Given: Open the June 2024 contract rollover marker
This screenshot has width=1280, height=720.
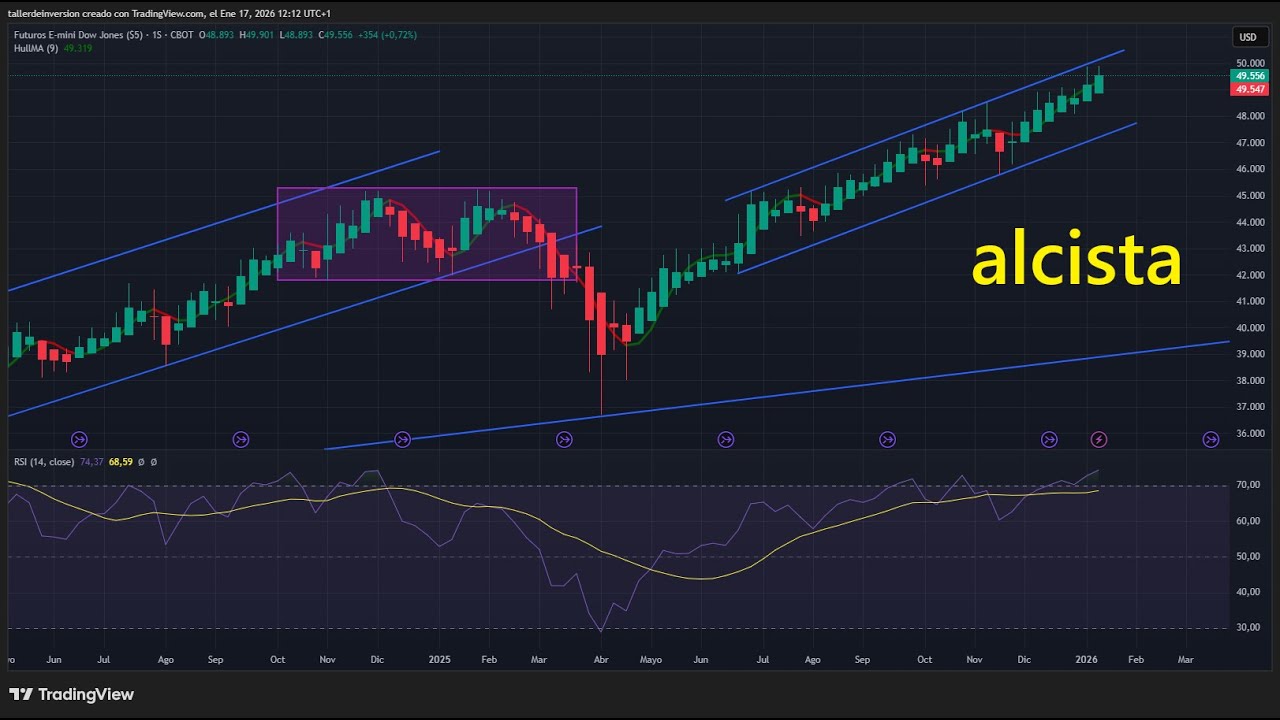Looking at the screenshot, I should point(79,439).
